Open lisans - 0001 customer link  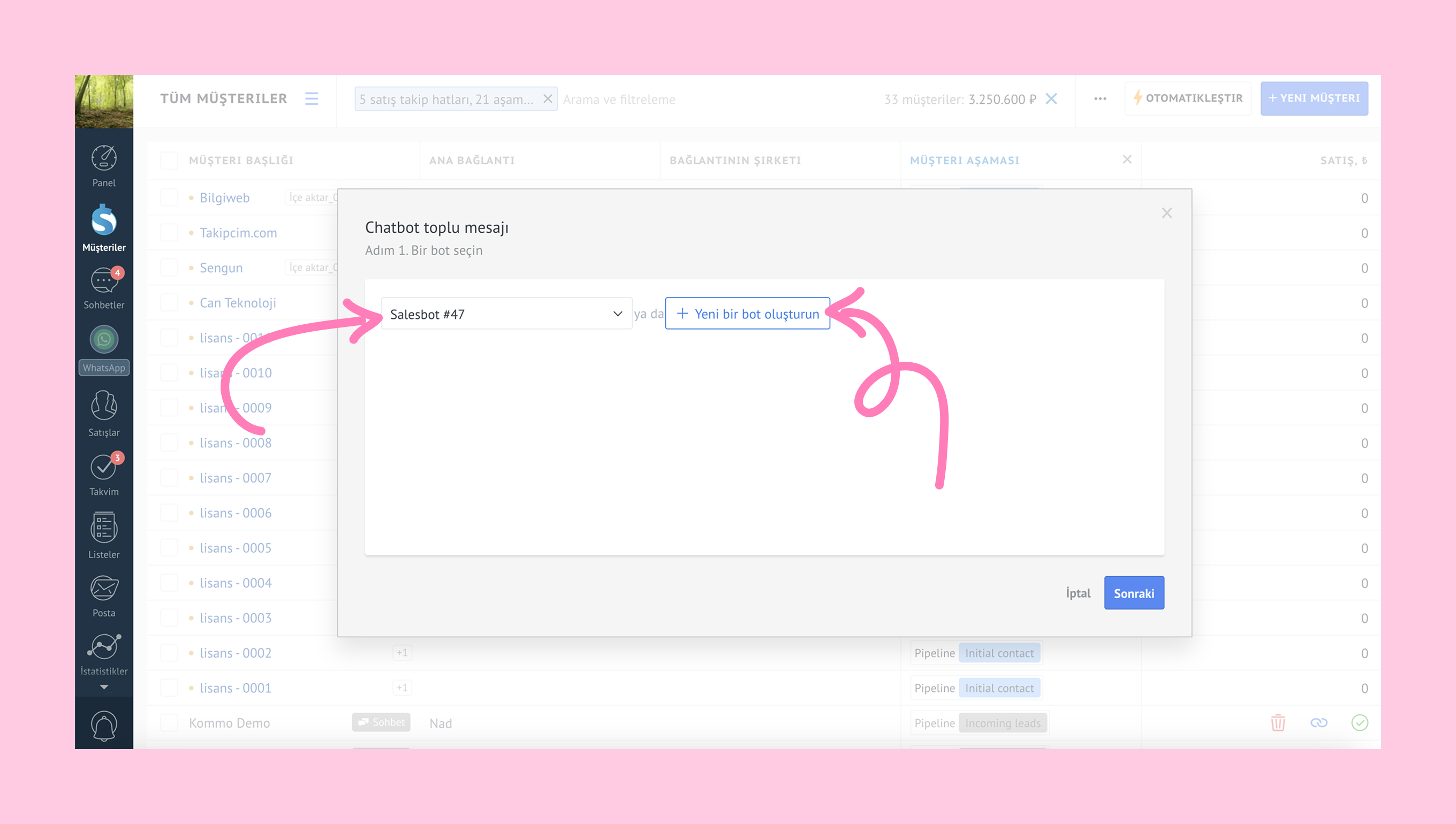click(x=236, y=688)
